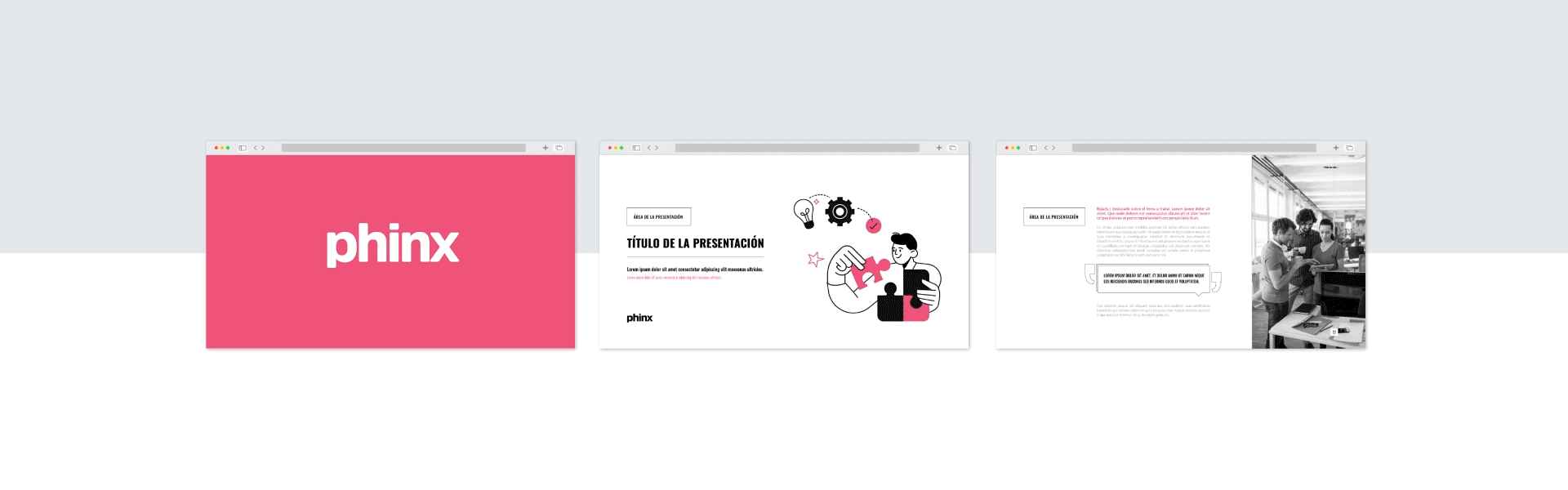This screenshot has width=1568, height=490.
Task: Click the pink checkmark circle in the illustration
Action: pos(874,225)
